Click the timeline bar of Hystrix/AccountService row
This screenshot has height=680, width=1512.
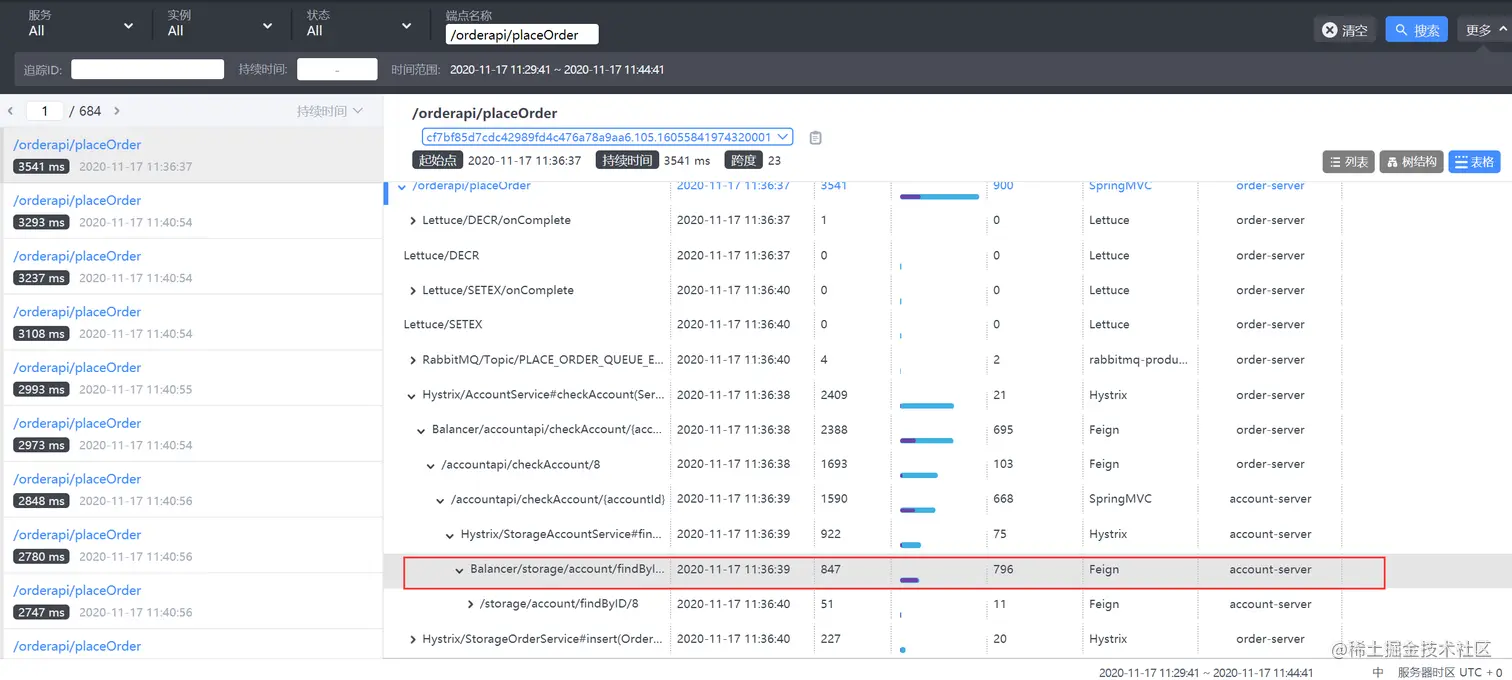(926, 406)
